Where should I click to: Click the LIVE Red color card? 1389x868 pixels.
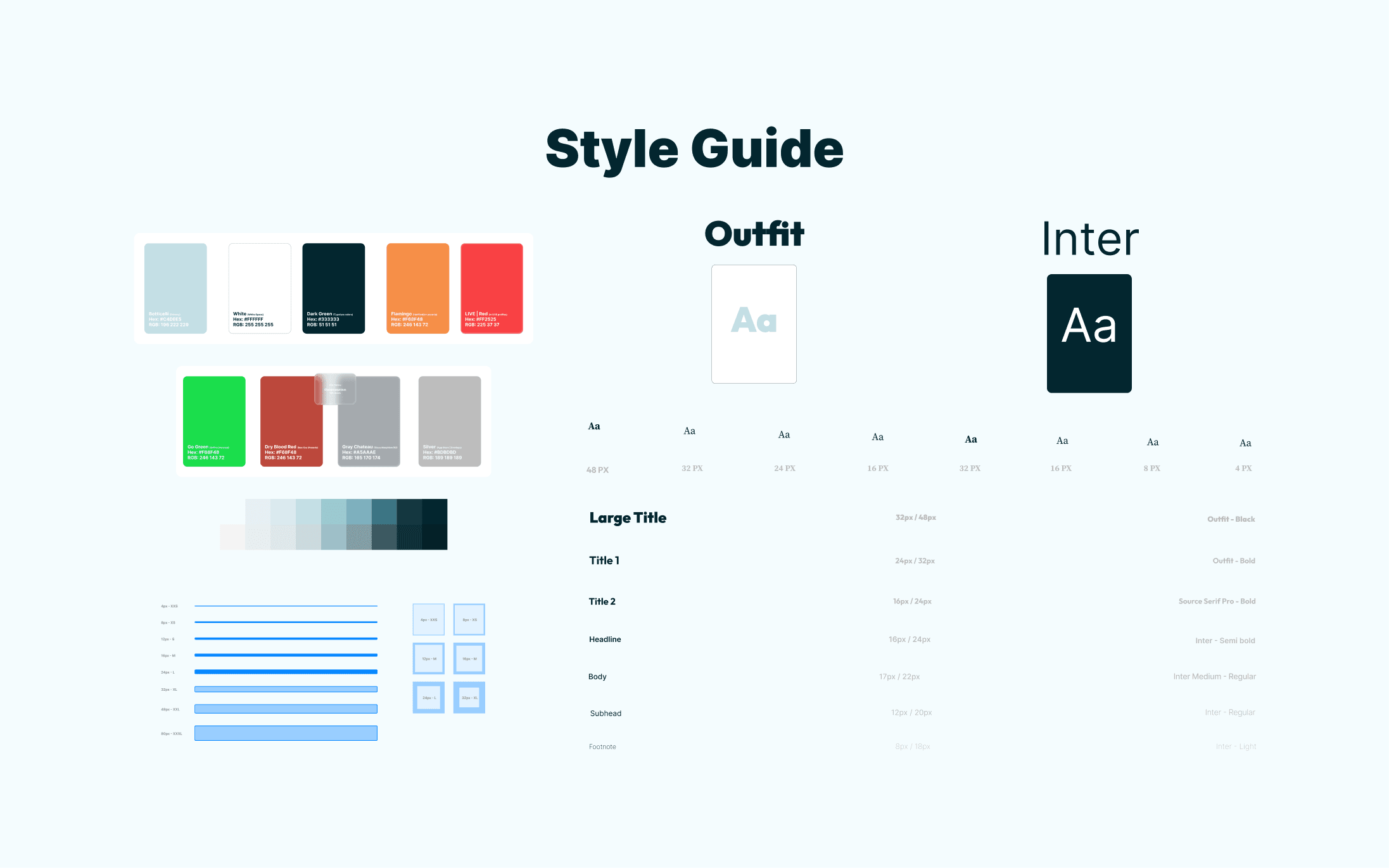(x=492, y=288)
